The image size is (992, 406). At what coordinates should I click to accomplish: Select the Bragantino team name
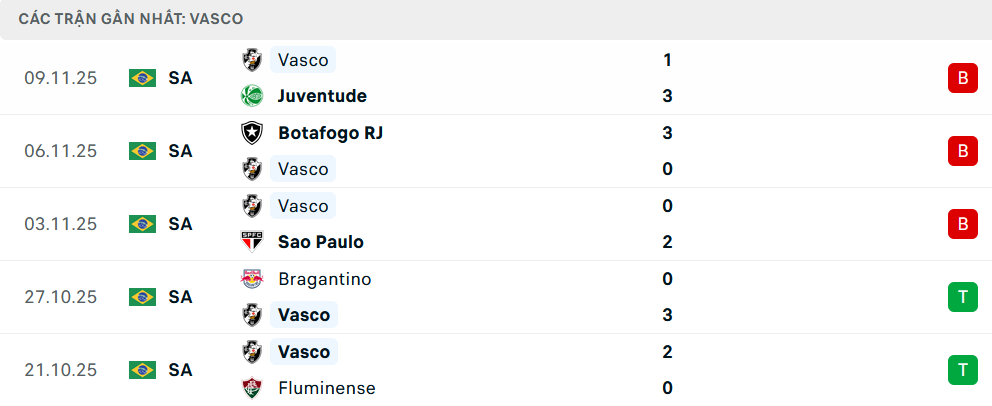[x=324, y=279]
